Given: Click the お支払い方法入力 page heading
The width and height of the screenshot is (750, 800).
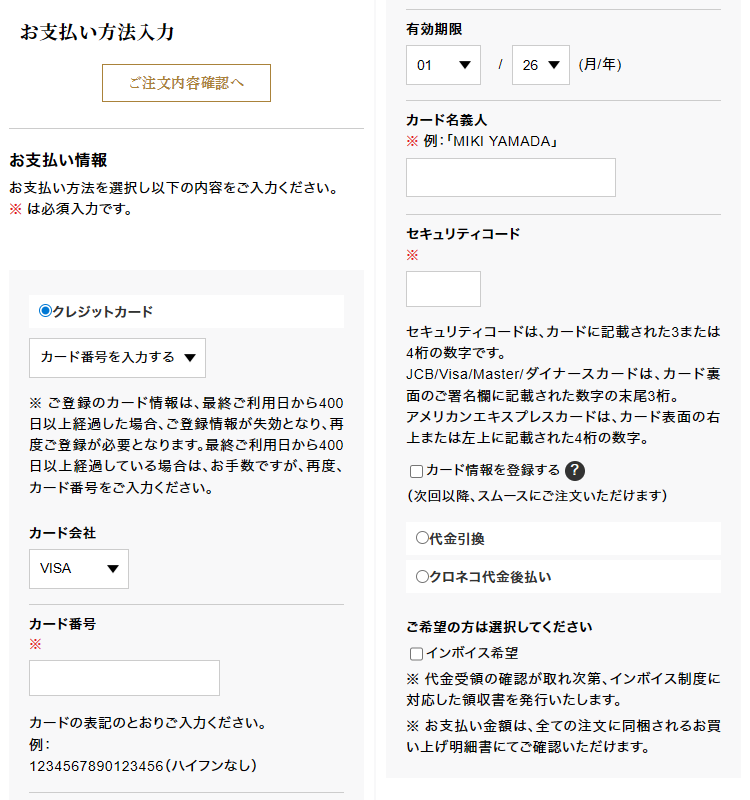Looking at the screenshot, I should pyautogui.click(x=97, y=32).
